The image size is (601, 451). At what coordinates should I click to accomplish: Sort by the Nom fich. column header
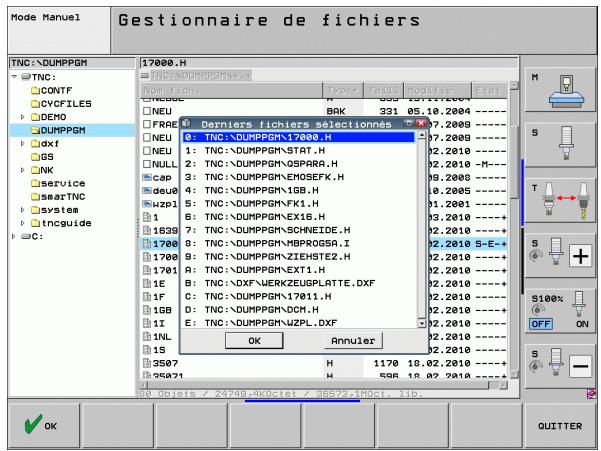[232, 90]
